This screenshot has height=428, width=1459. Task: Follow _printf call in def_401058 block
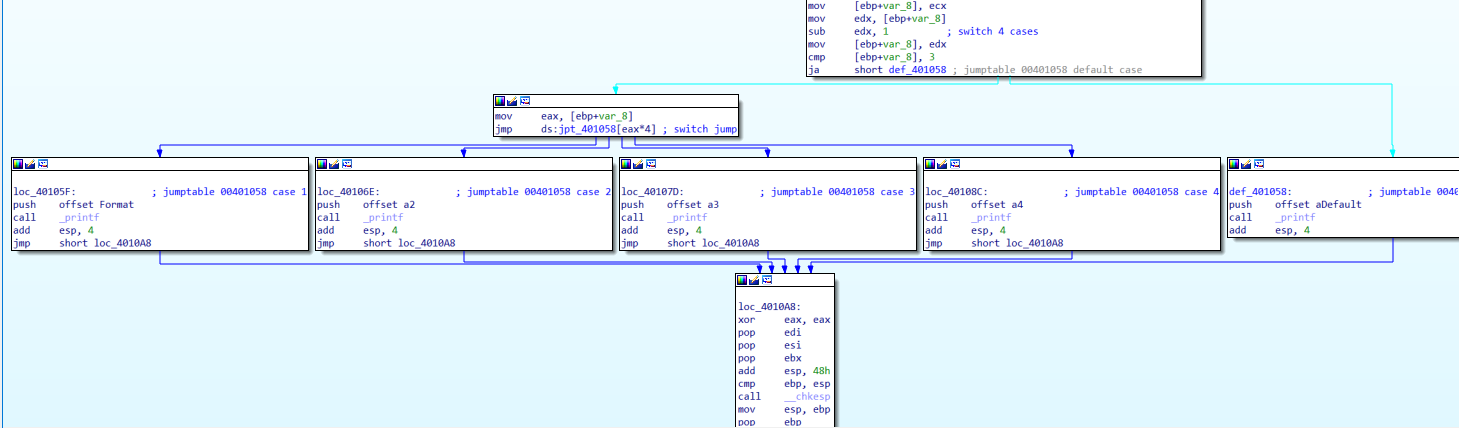coord(1295,218)
